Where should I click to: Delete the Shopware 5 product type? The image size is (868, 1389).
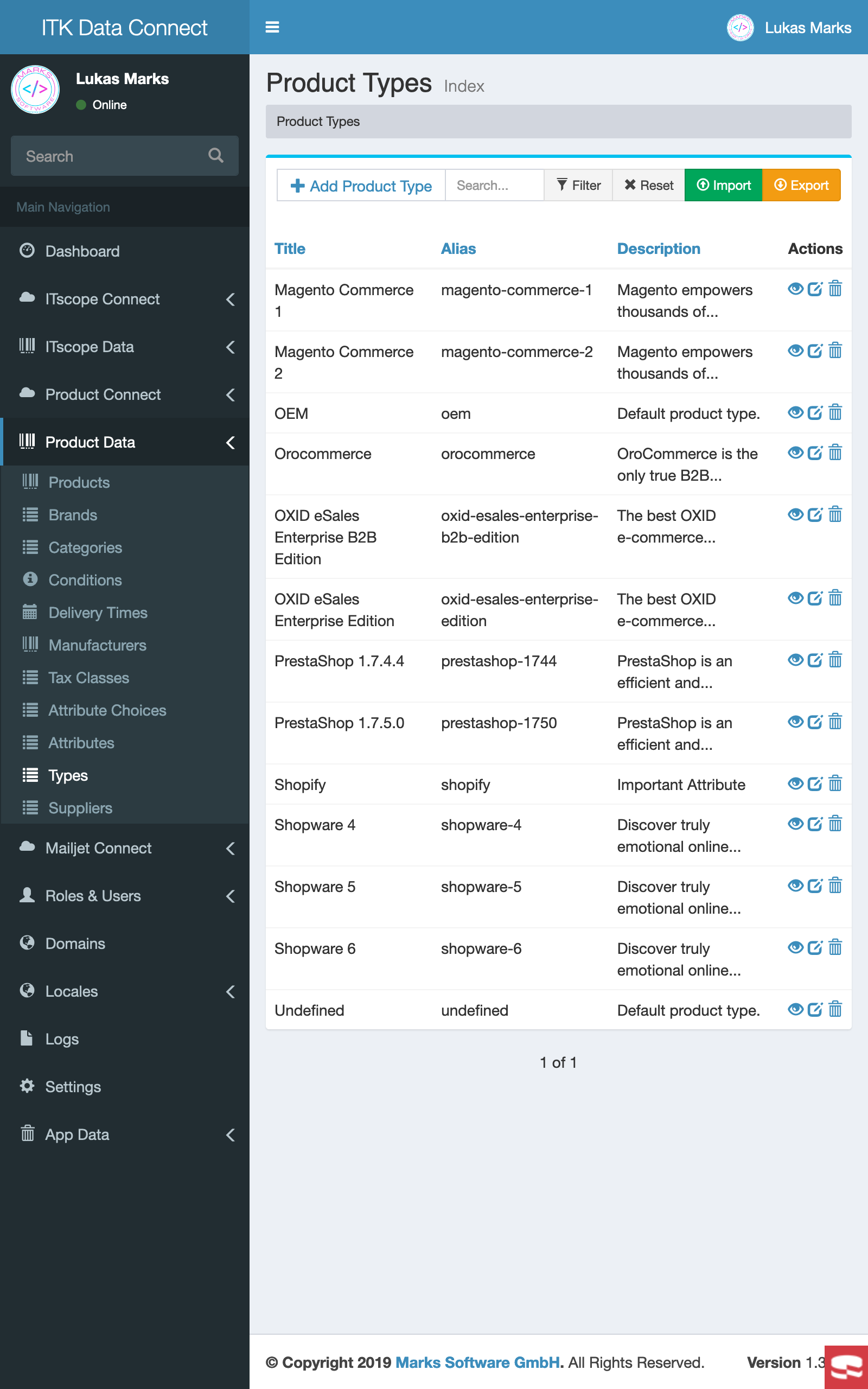coord(835,886)
